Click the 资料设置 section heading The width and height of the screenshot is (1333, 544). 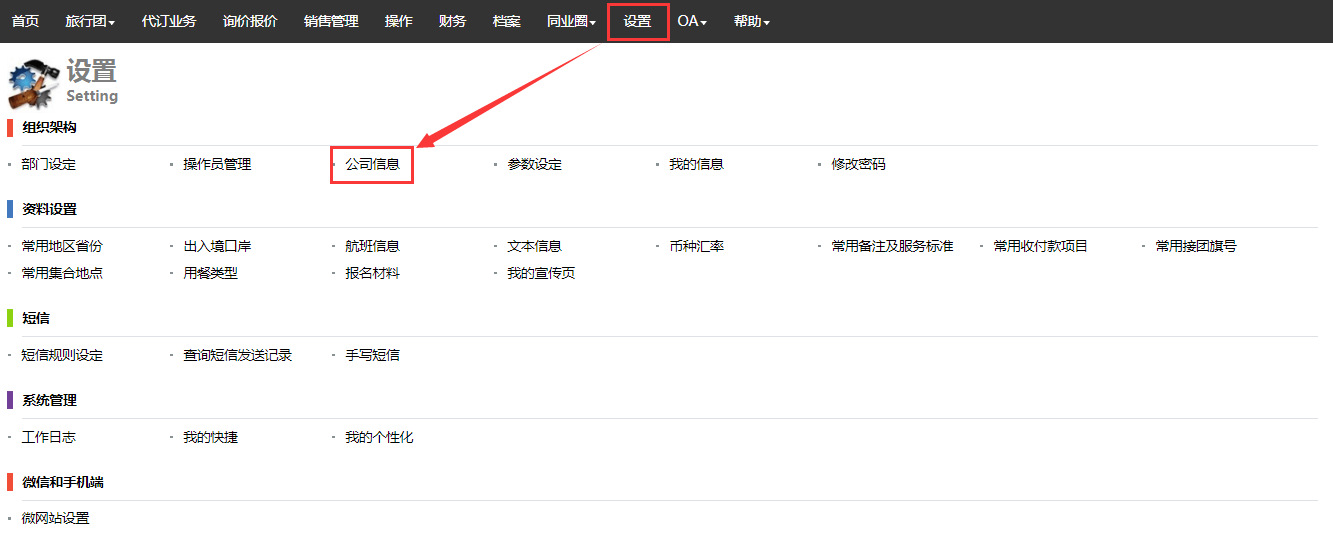click(49, 209)
